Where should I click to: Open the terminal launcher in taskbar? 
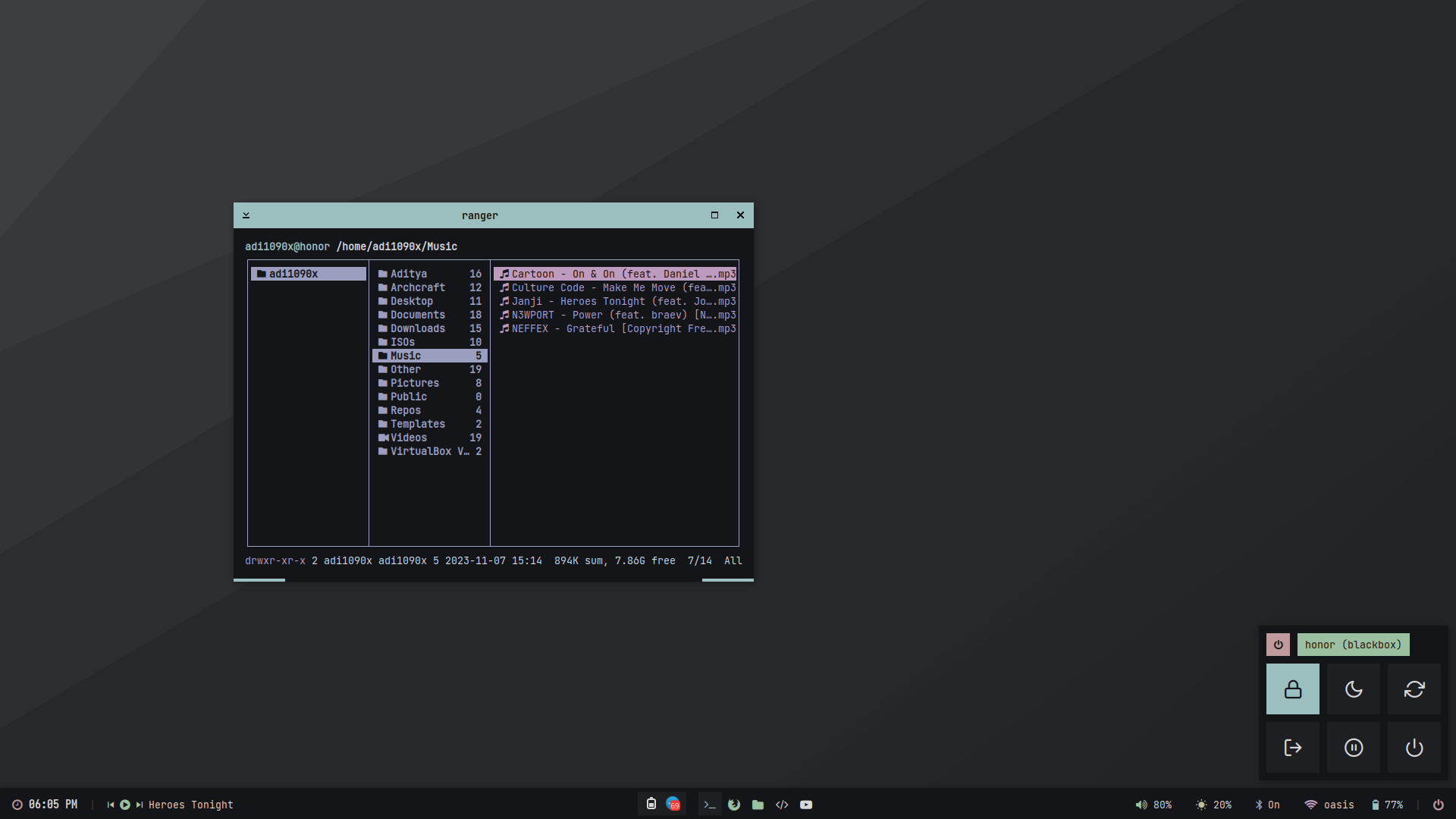click(x=709, y=805)
